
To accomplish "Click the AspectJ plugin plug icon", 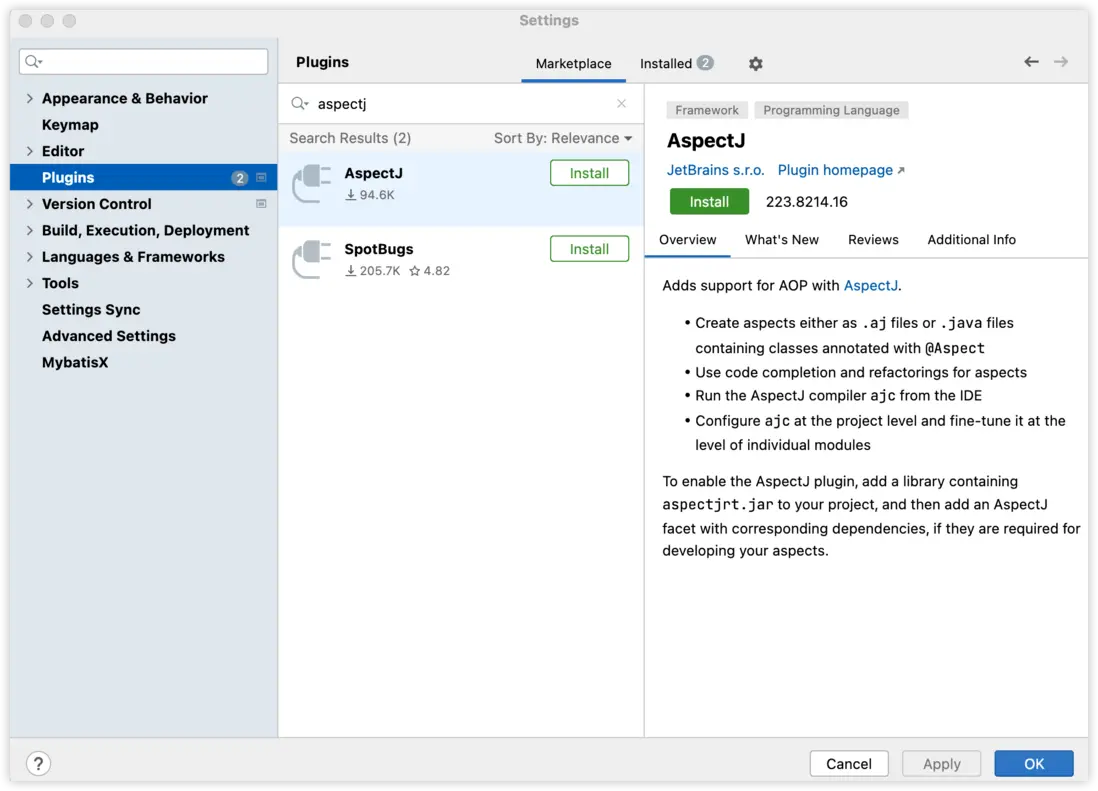I will pos(312,183).
